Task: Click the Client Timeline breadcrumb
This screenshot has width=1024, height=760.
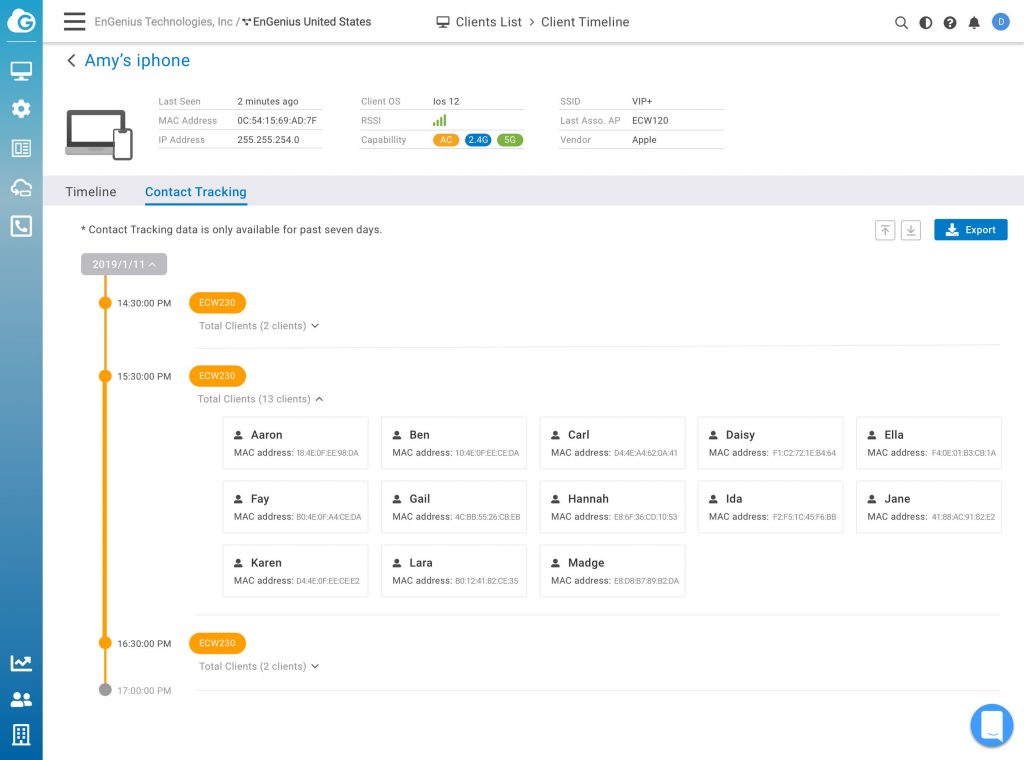Action: point(585,22)
